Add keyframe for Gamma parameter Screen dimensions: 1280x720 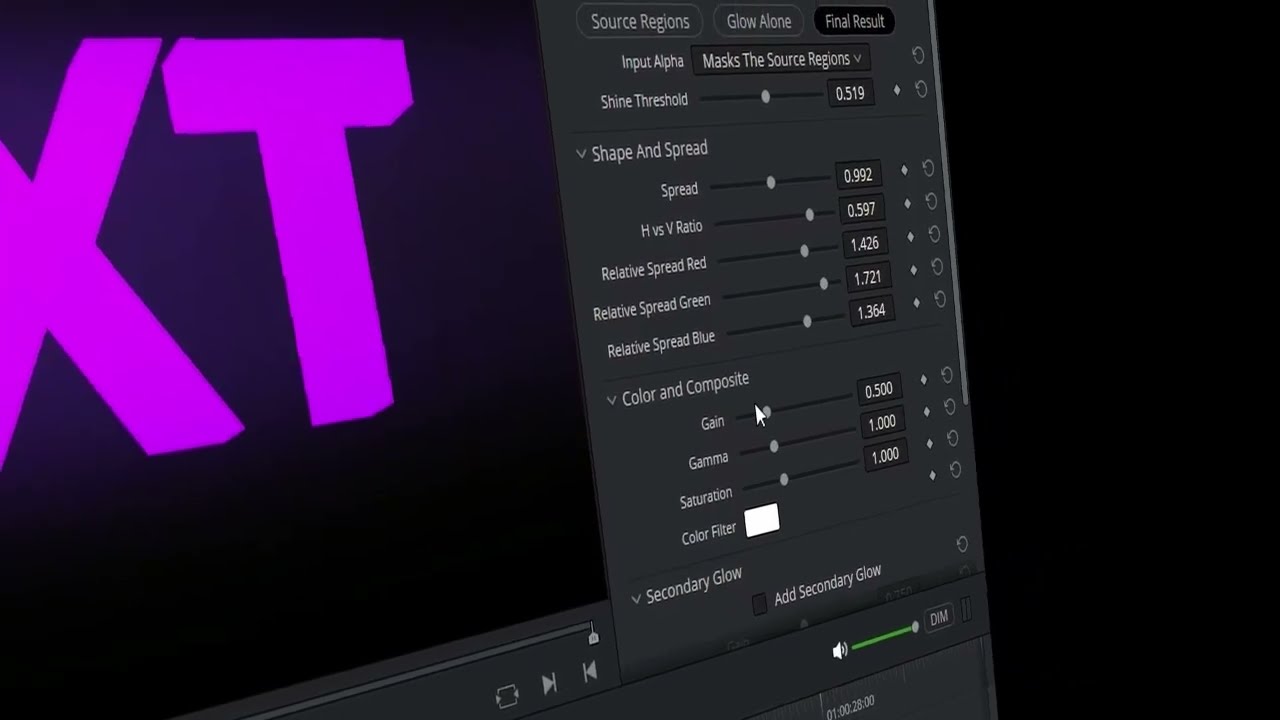[926, 411]
